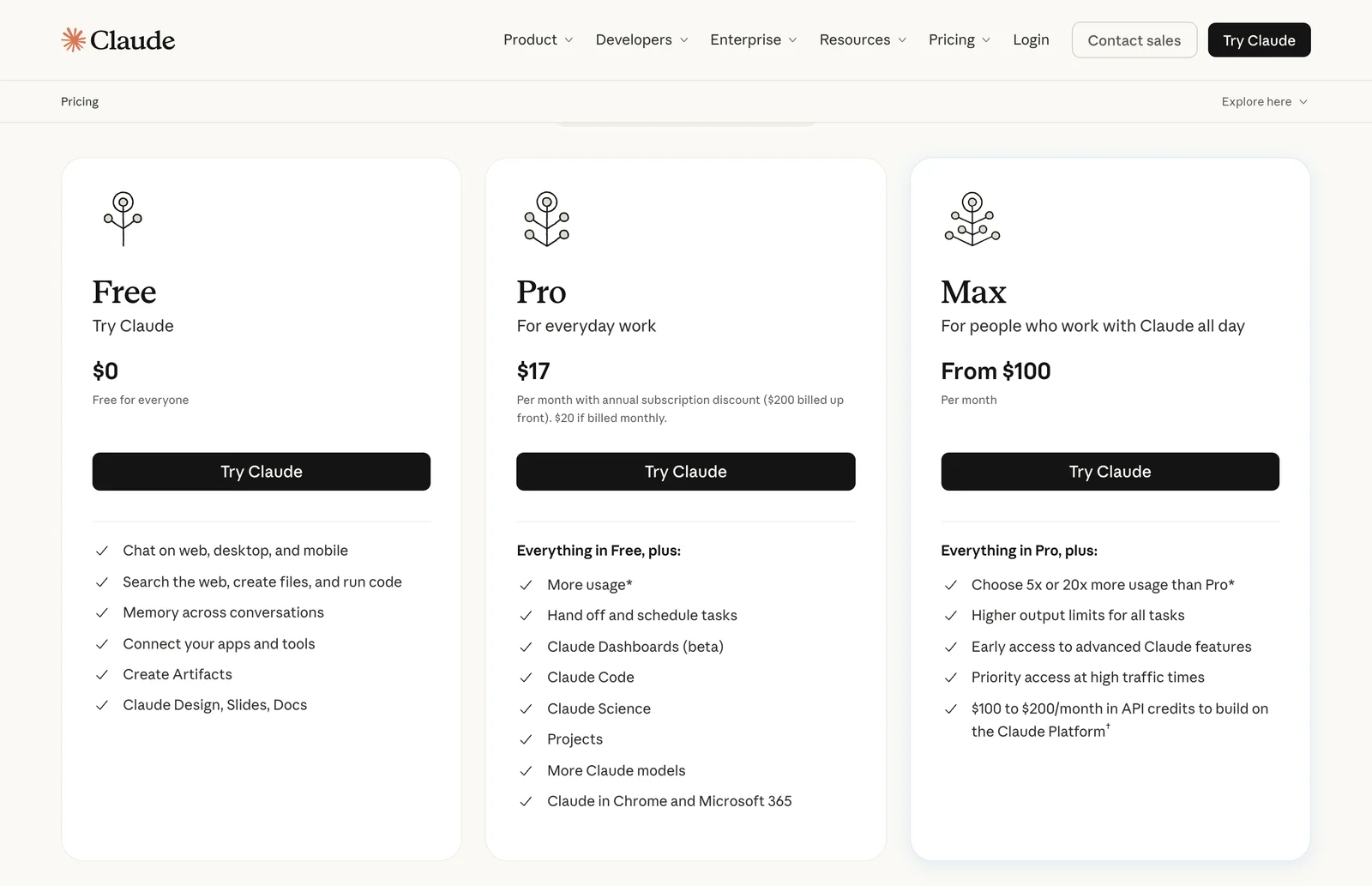Click checkmark beside Higher output limits
Viewport: 1372px width, 886px height.
(951, 616)
